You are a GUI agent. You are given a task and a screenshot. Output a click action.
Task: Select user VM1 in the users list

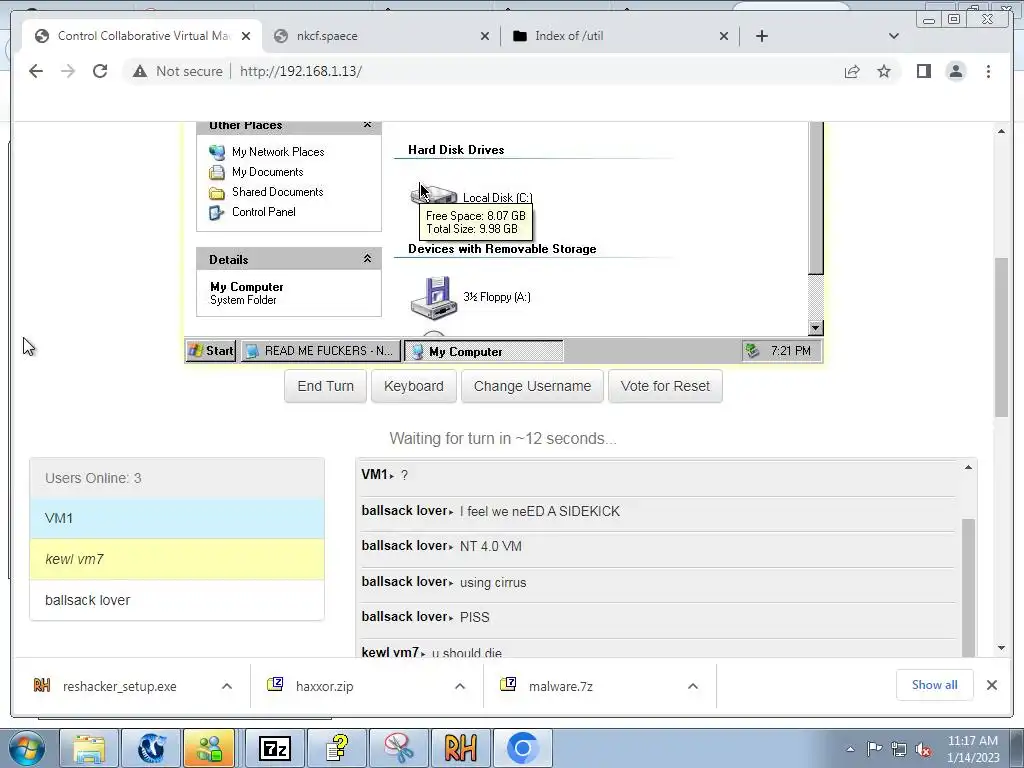coord(177,519)
